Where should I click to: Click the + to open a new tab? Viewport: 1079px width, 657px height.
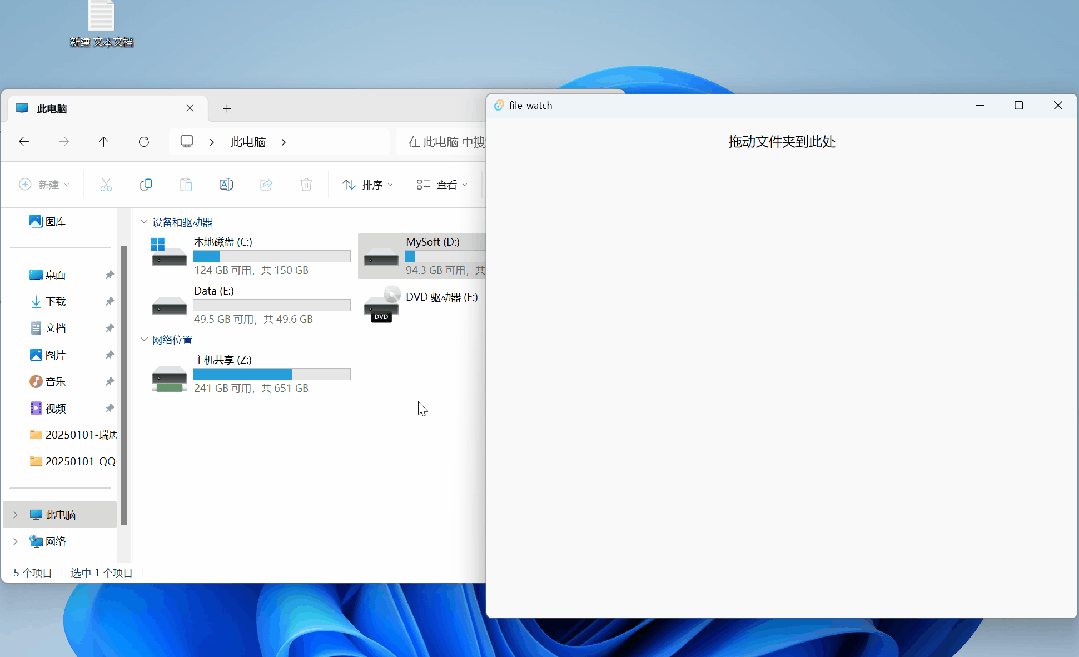pyautogui.click(x=228, y=108)
